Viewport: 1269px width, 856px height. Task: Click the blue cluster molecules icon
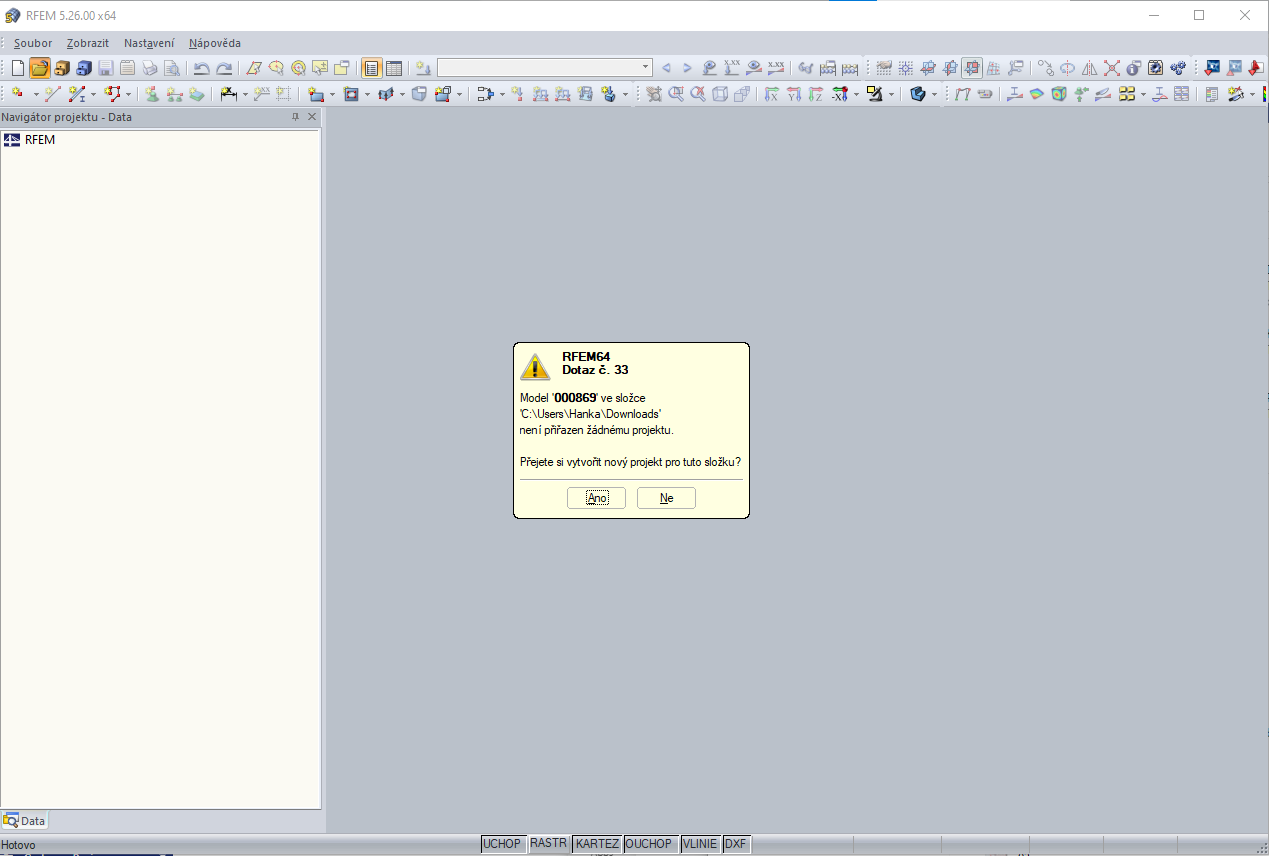point(1178,68)
